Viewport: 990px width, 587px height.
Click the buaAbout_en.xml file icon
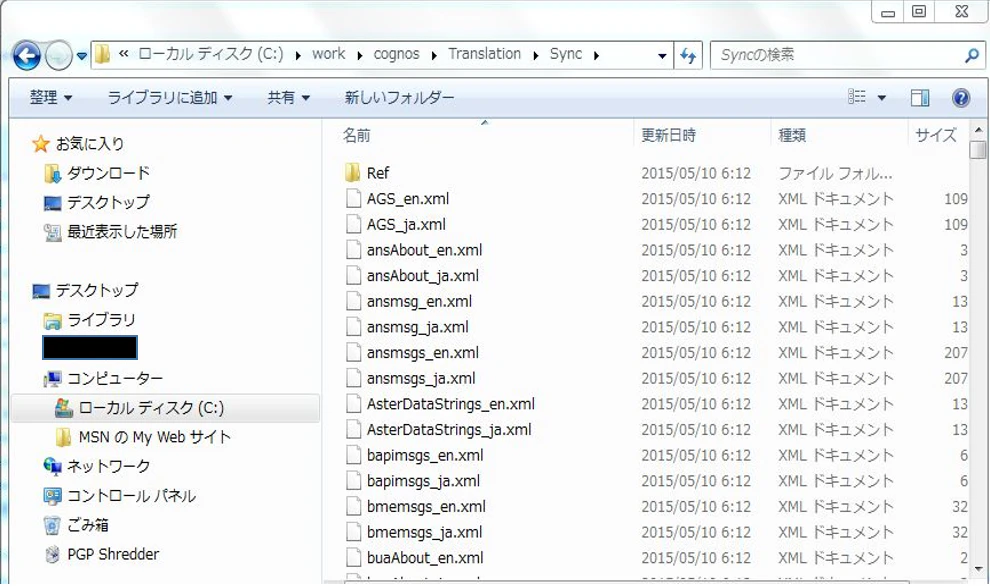(353, 558)
